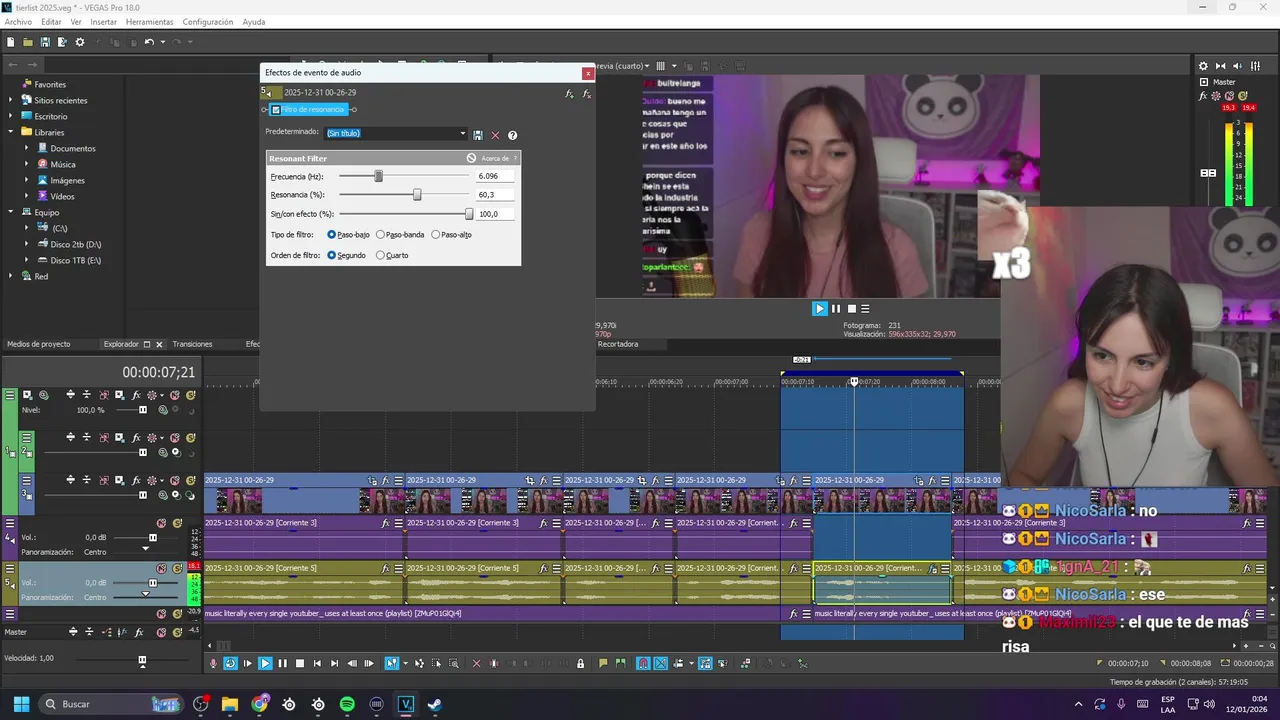The image size is (1280, 720).
Task: Open Spotify from the Windows taskbar
Action: pyautogui.click(x=347, y=704)
